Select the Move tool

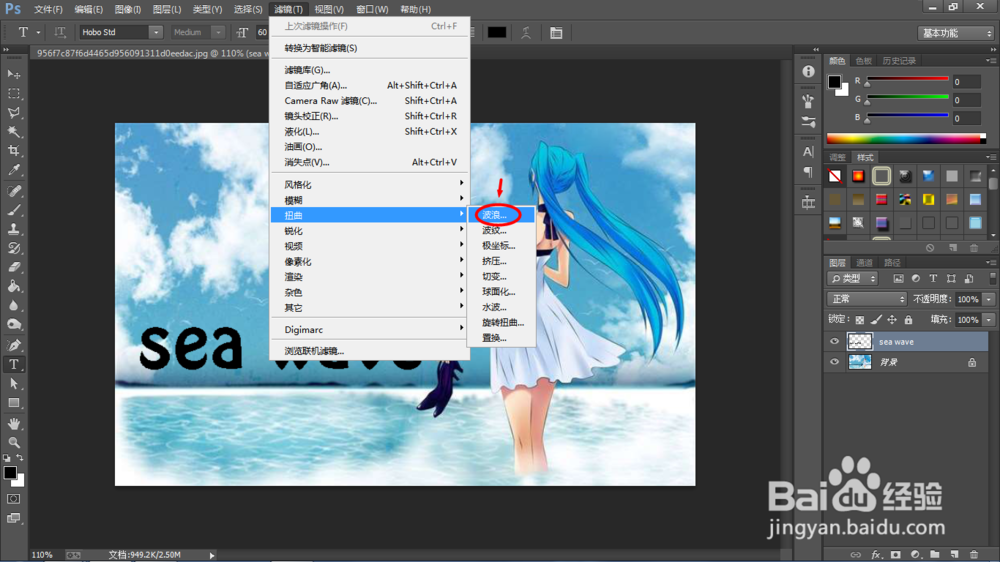tap(13, 75)
